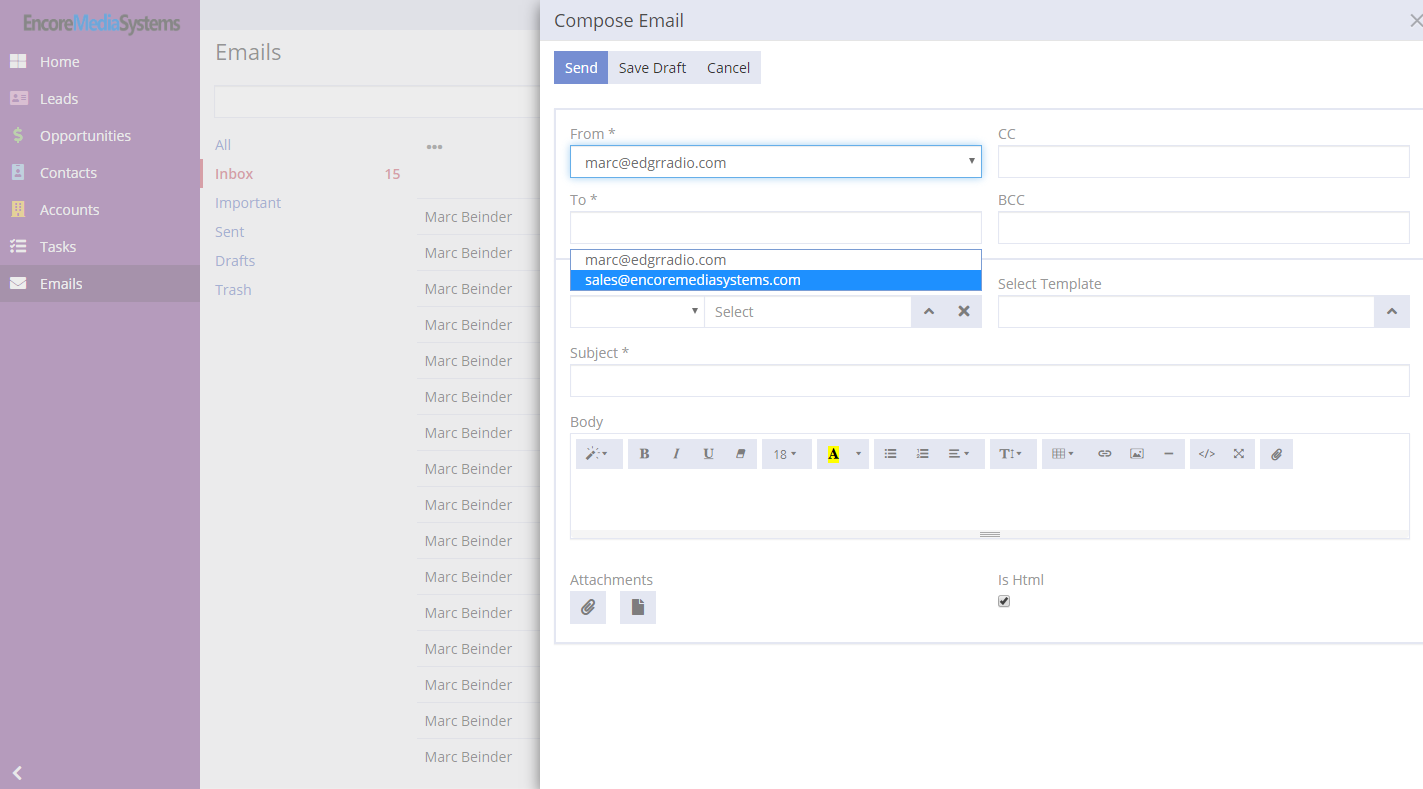Open Opportunities in the left sidebar

click(x=85, y=136)
